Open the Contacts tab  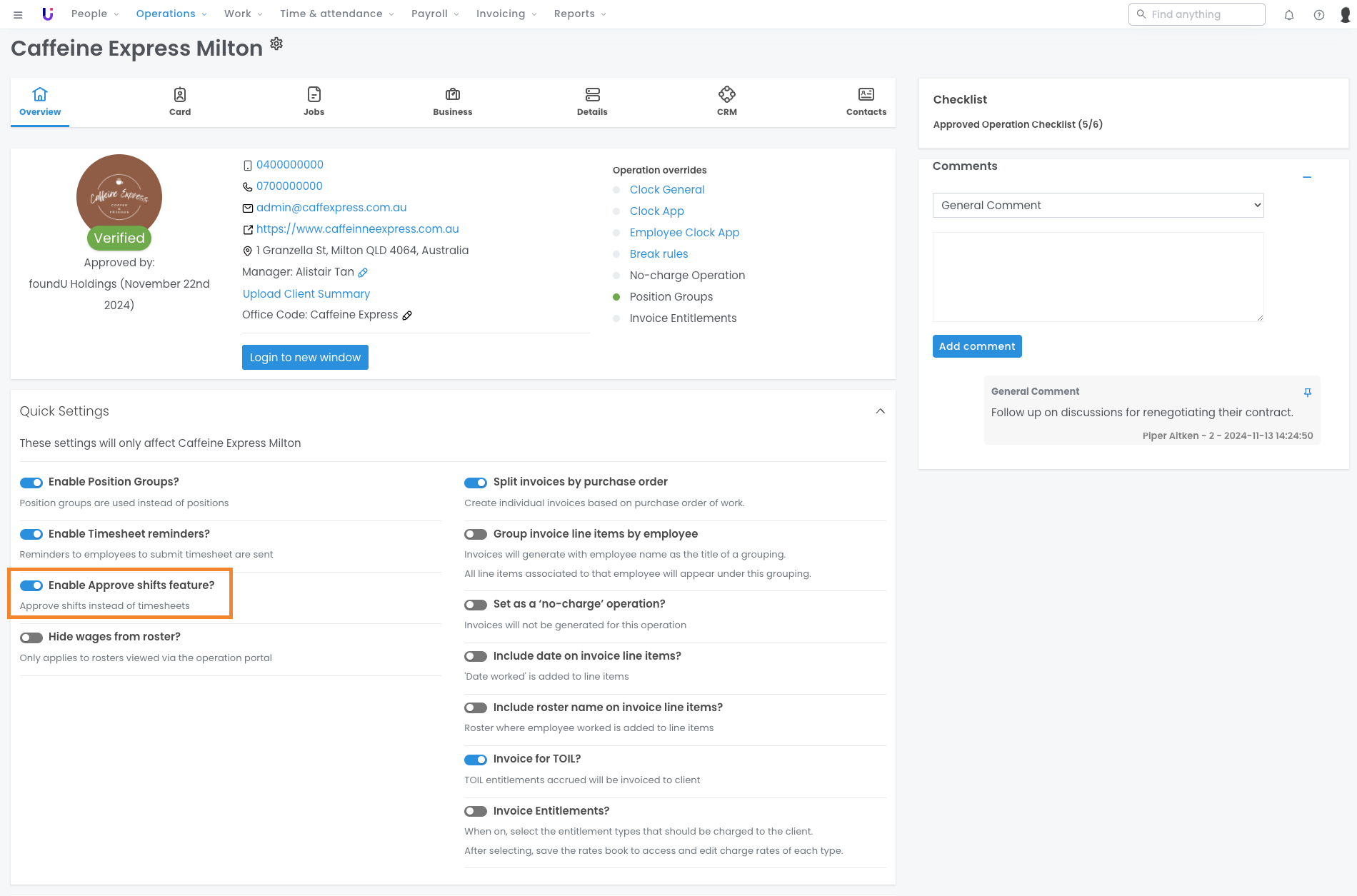[x=866, y=102]
